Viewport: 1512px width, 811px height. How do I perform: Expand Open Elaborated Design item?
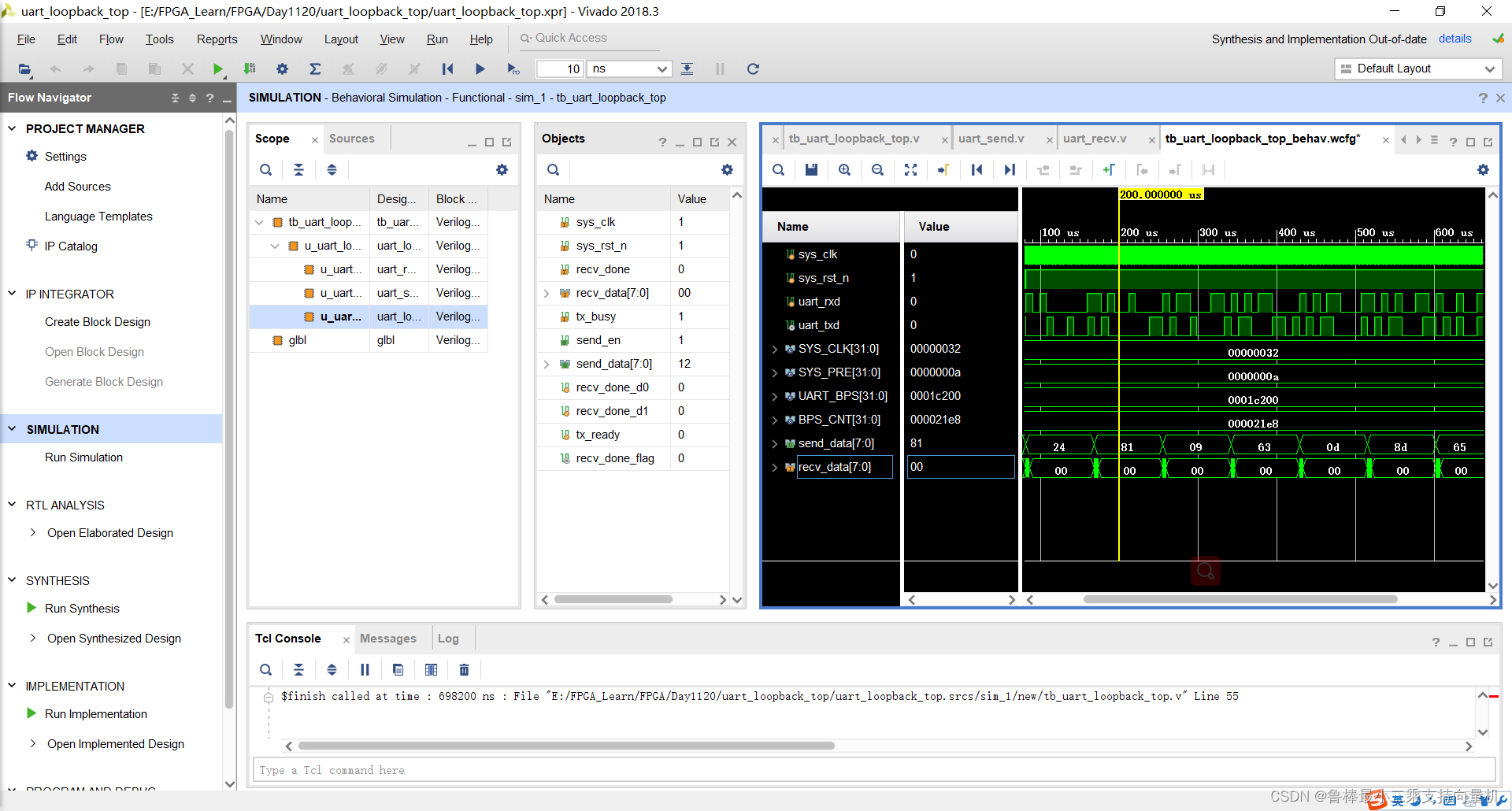pyautogui.click(x=32, y=533)
